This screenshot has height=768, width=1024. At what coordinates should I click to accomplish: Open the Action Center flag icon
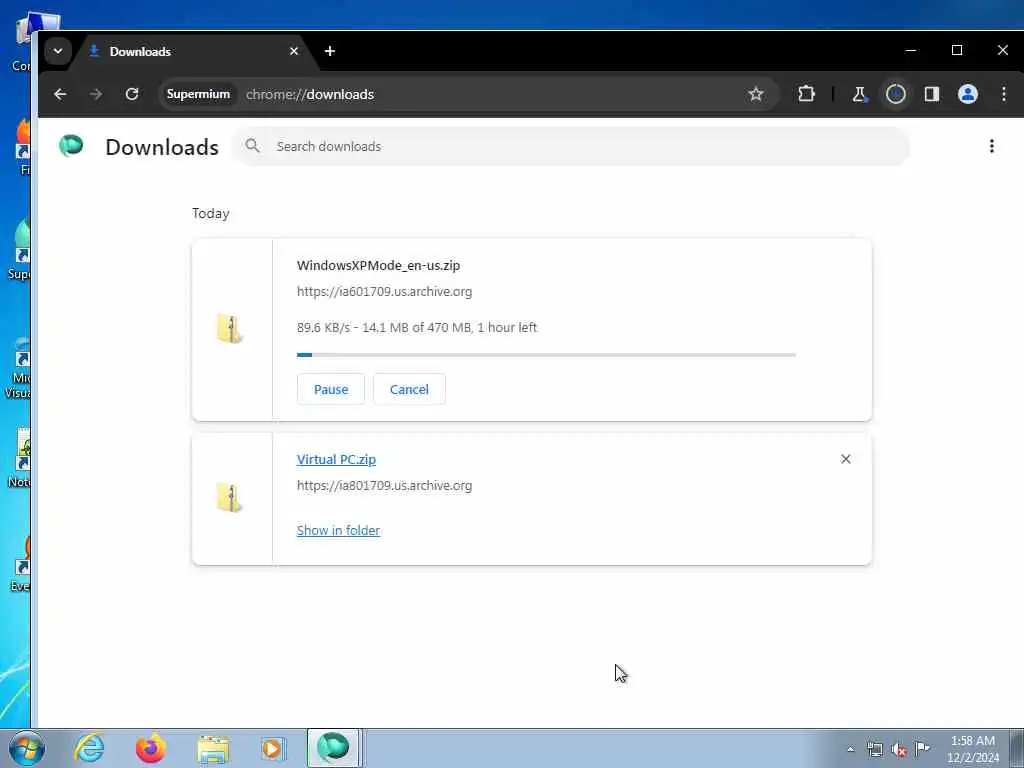click(922, 748)
